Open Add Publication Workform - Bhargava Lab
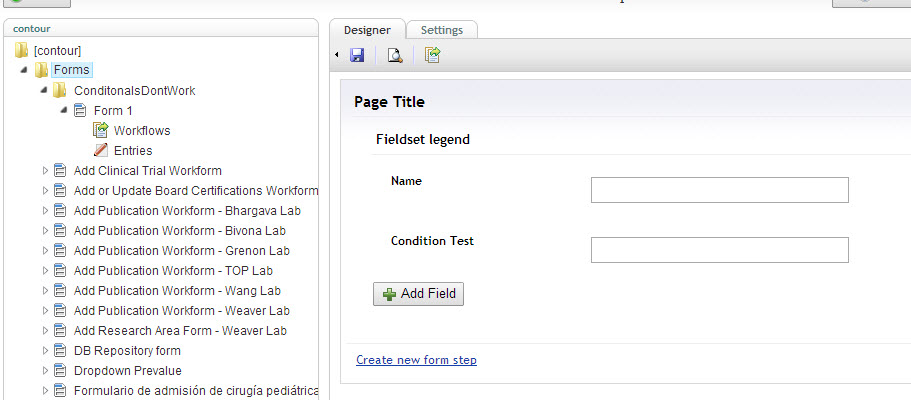Image resolution: width=911 pixels, height=400 pixels. coord(187,210)
